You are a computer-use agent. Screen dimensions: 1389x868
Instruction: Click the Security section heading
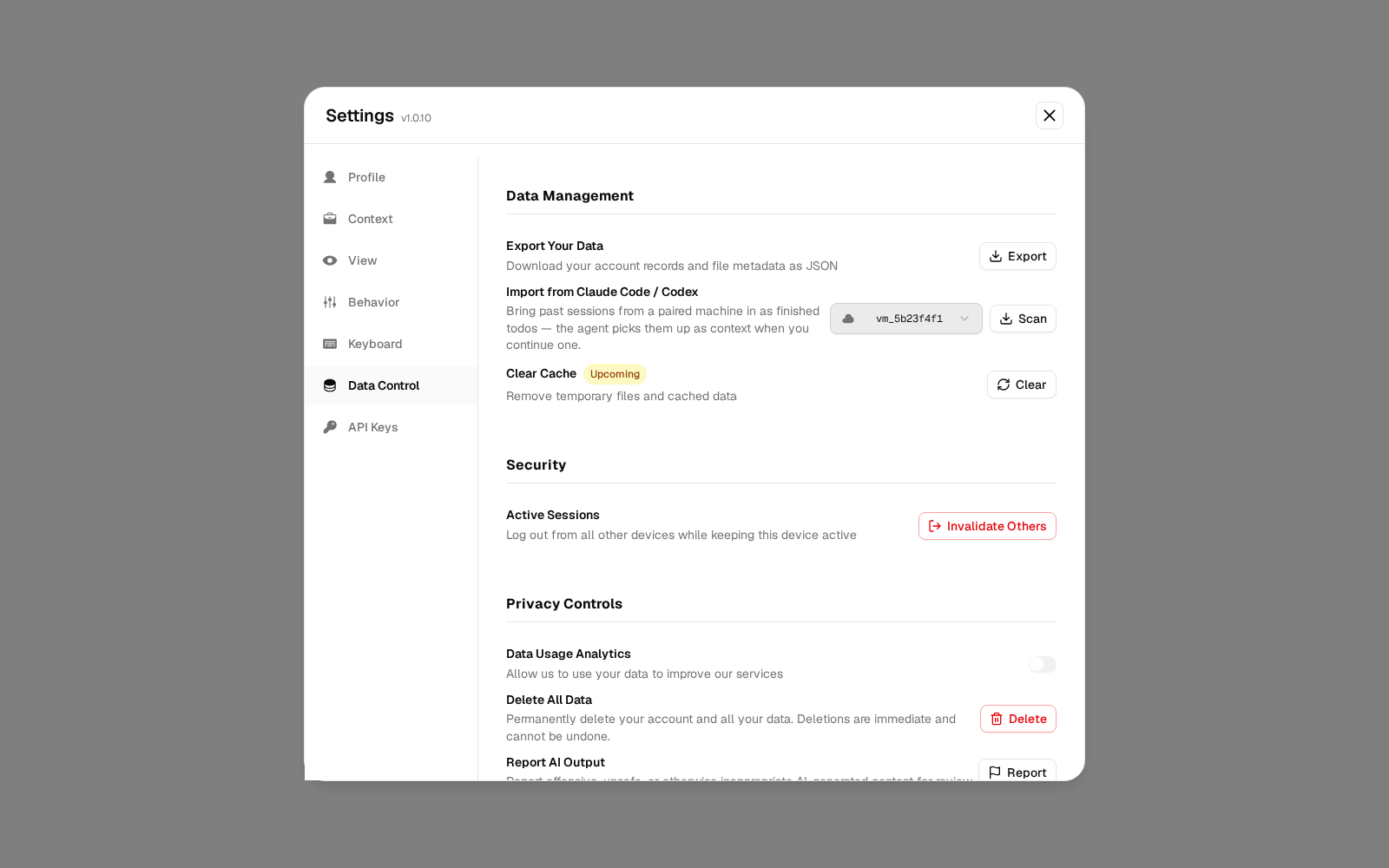[536, 465]
